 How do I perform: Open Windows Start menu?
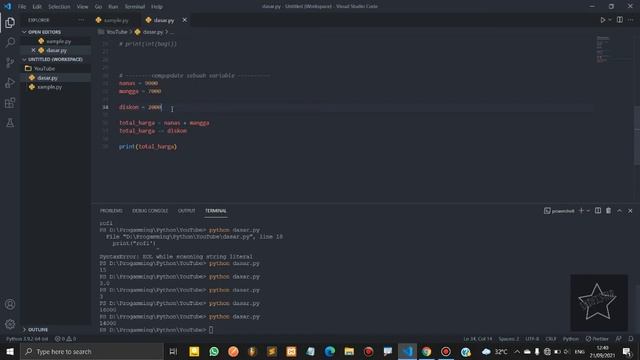pos(10,351)
